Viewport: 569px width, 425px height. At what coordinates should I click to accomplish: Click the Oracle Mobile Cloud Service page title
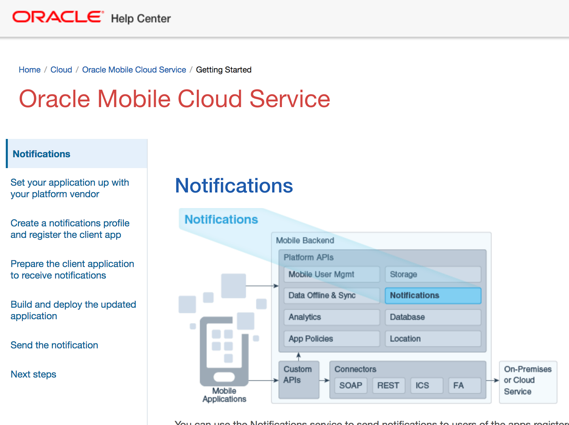175,99
